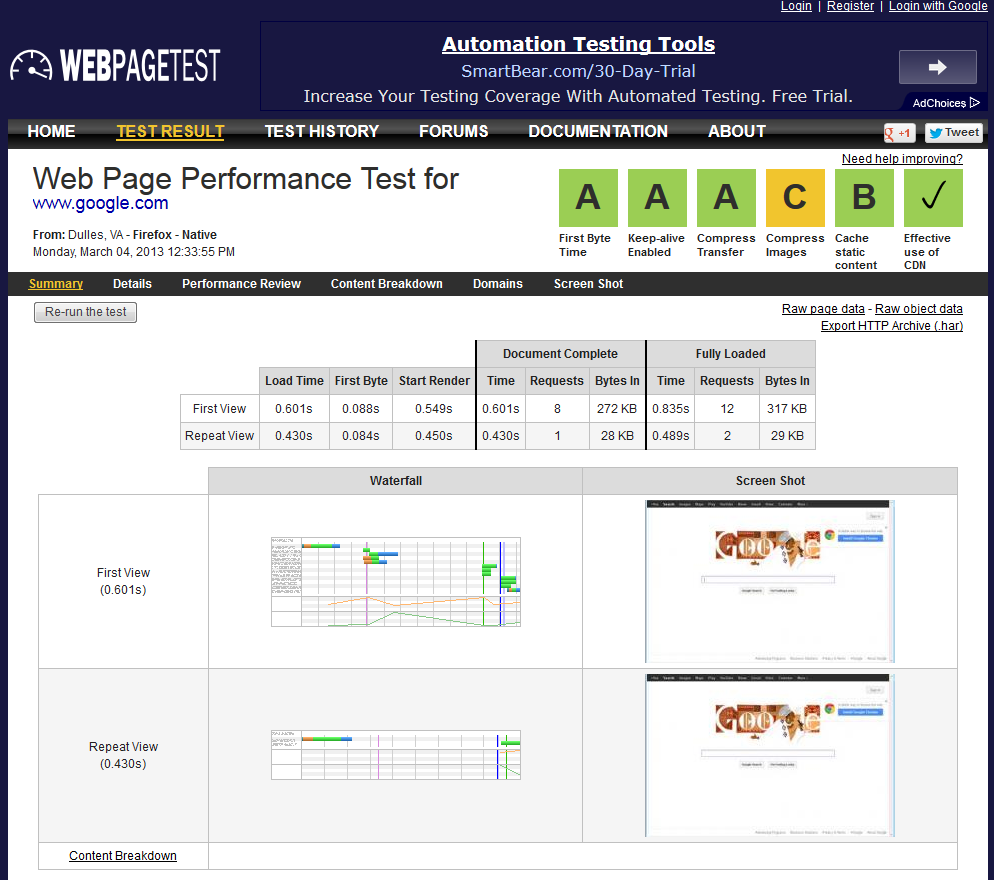Click the Re-run the test button
The height and width of the screenshot is (880, 994).
86,312
